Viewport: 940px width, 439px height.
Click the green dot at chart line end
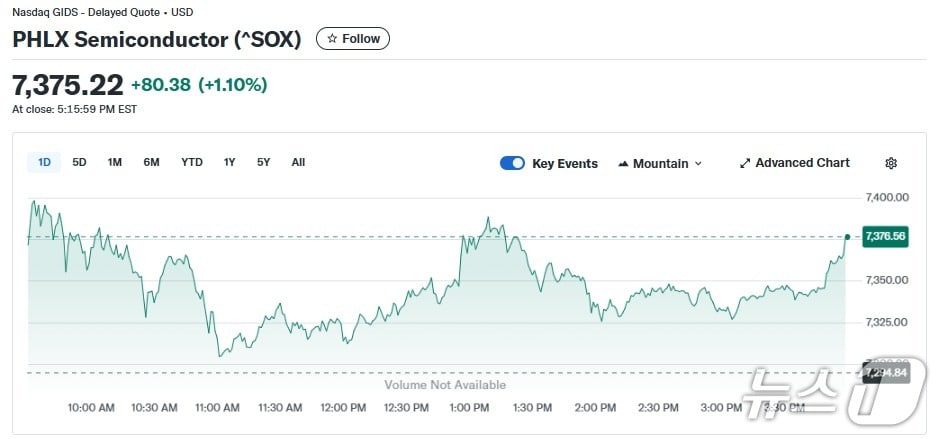click(x=847, y=237)
